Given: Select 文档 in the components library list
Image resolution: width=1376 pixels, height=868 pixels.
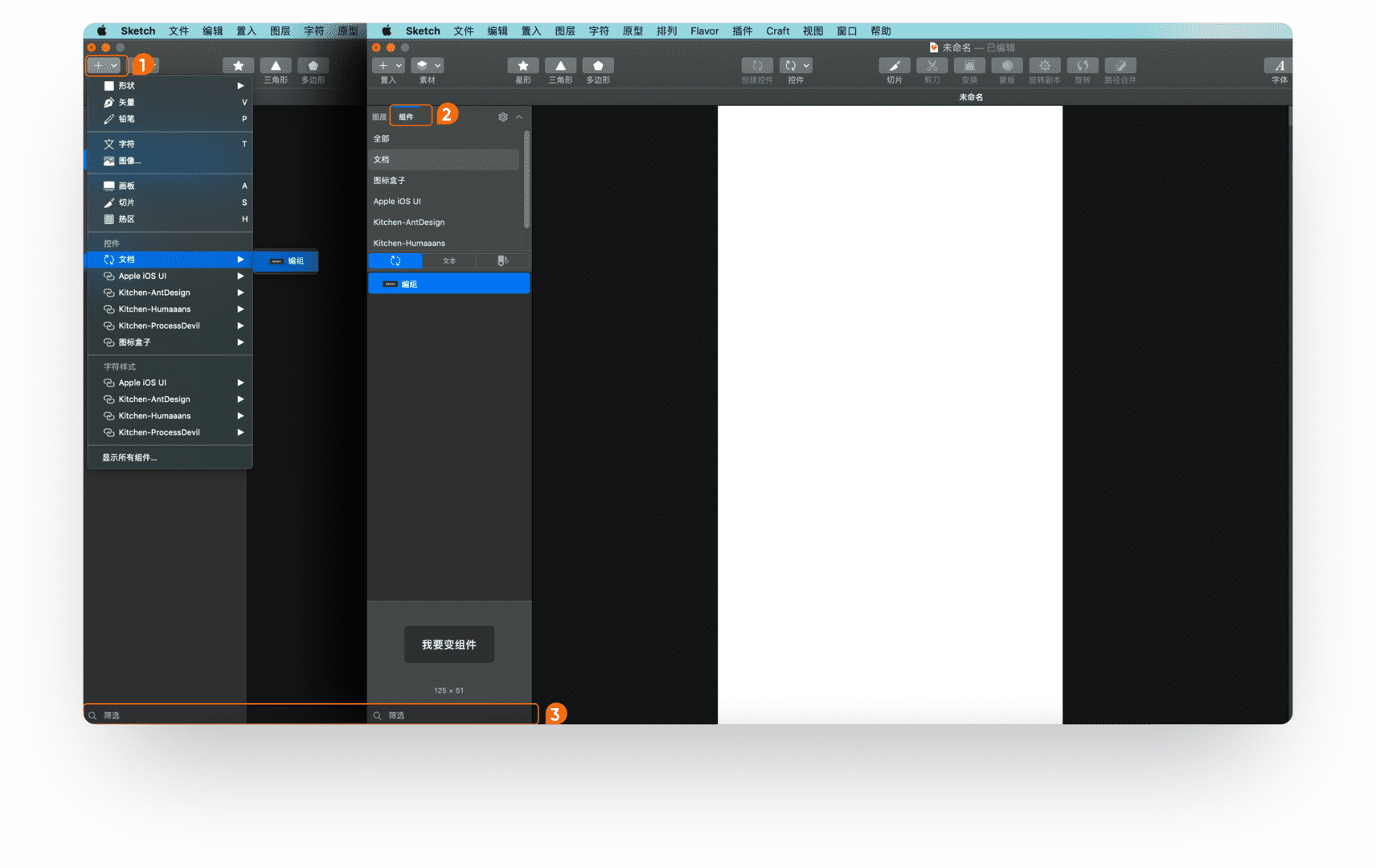Looking at the screenshot, I should click(444, 159).
